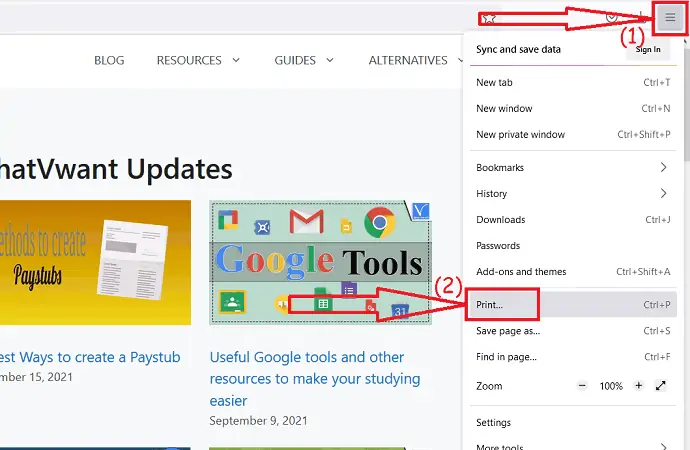This screenshot has width=690, height=450.
Task: Open the Ways to create a Paystub link
Action: (x=90, y=357)
